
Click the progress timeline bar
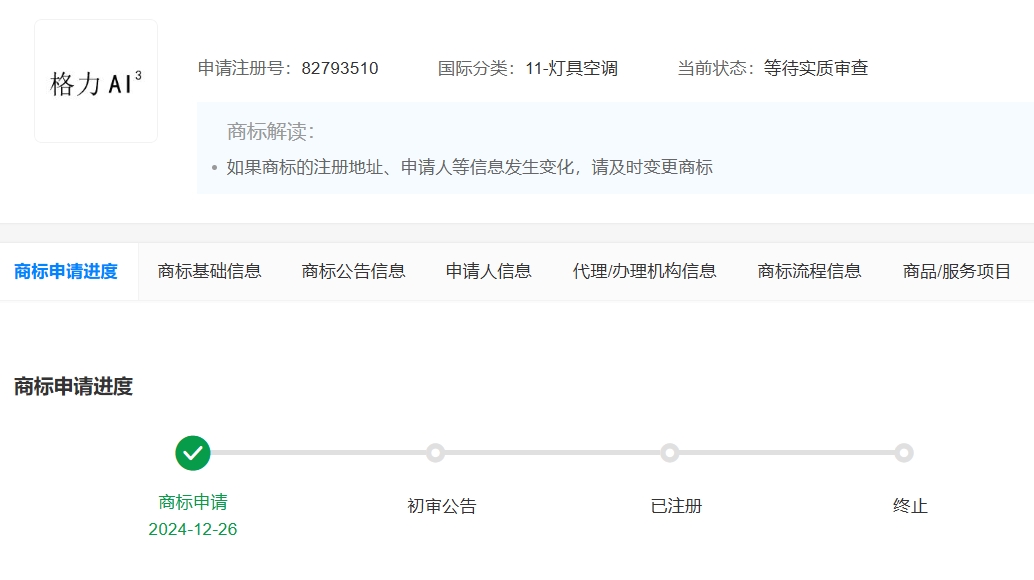550,452
